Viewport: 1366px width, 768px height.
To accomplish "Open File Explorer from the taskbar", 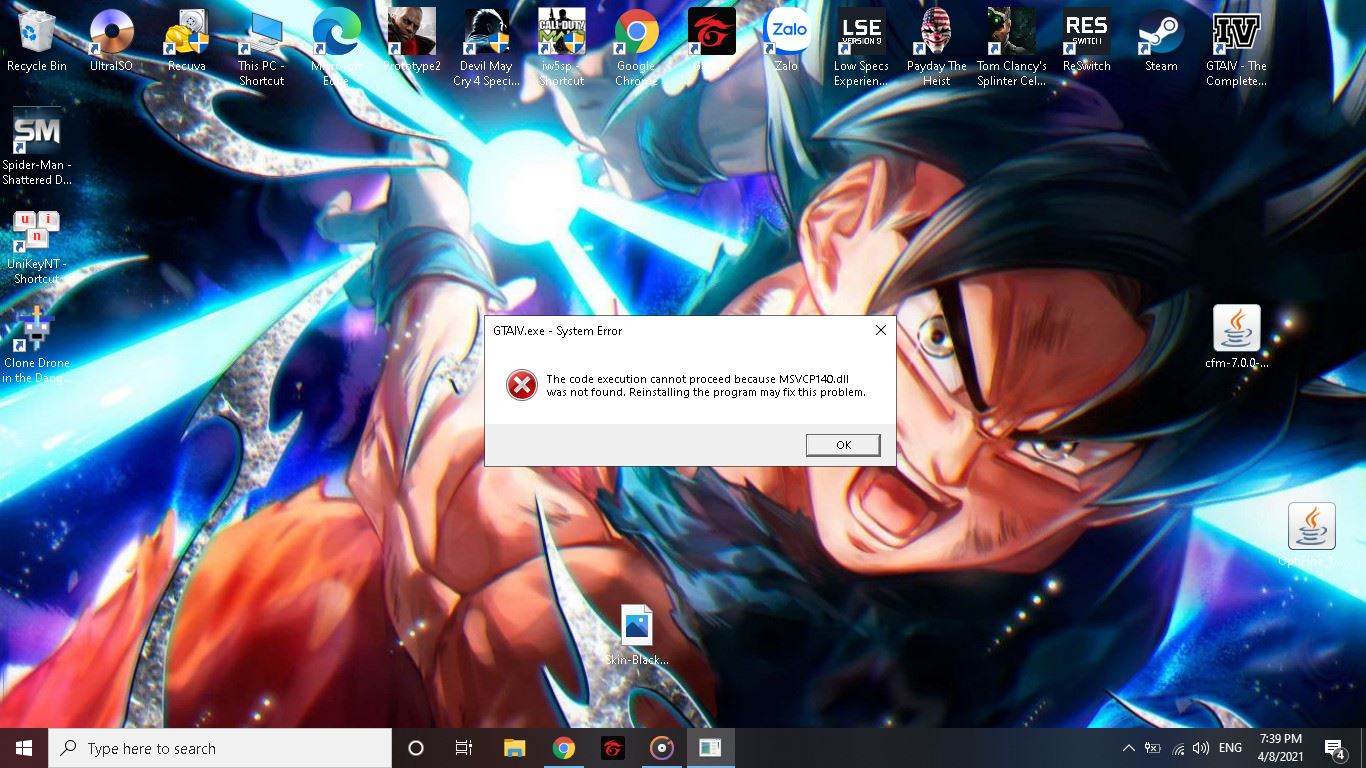I will pyautogui.click(x=514, y=747).
